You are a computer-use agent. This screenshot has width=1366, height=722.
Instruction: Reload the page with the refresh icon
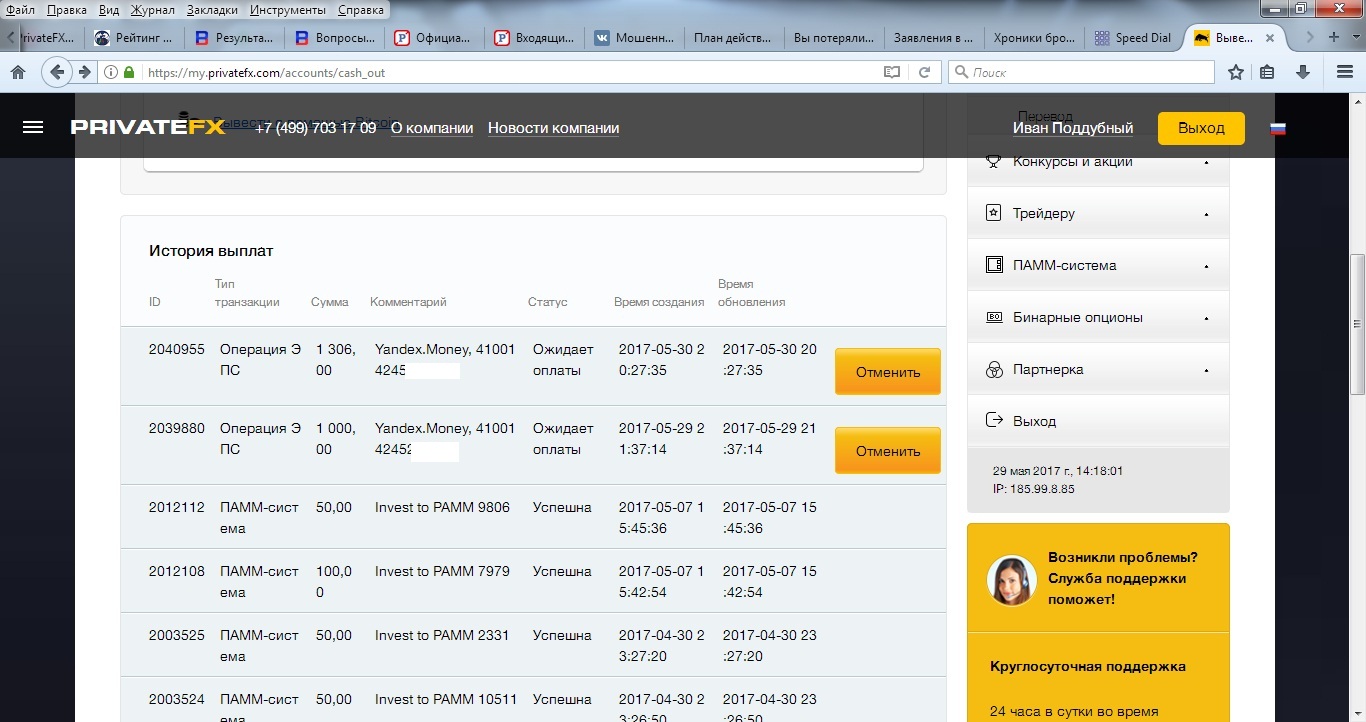pyautogui.click(x=924, y=72)
